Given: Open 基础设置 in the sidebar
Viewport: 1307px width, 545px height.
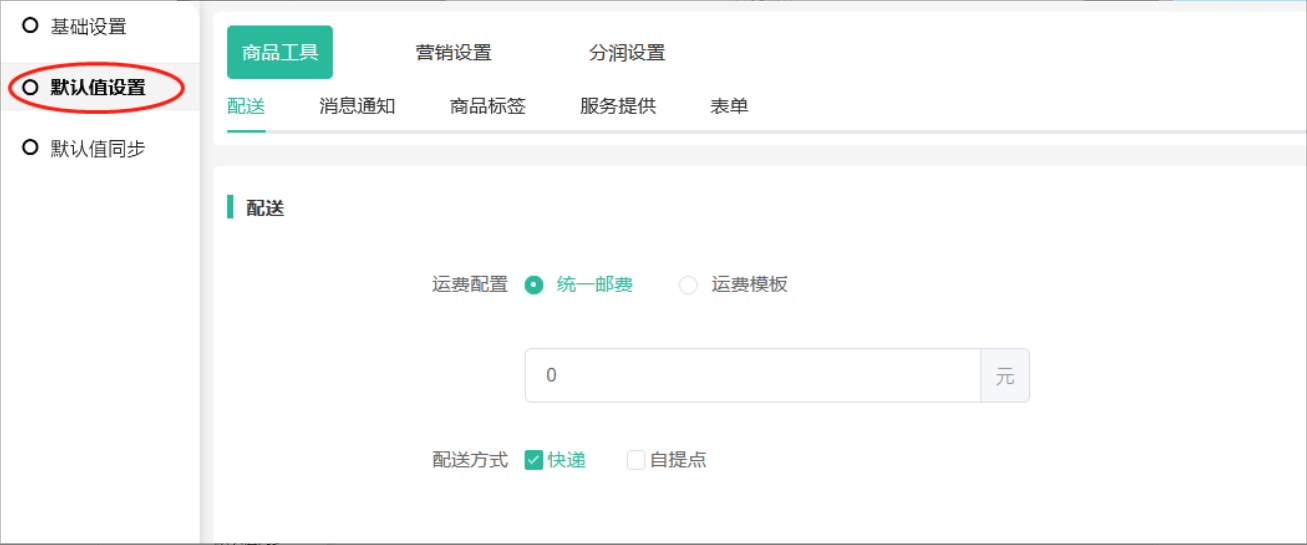Looking at the screenshot, I should point(88,27).
